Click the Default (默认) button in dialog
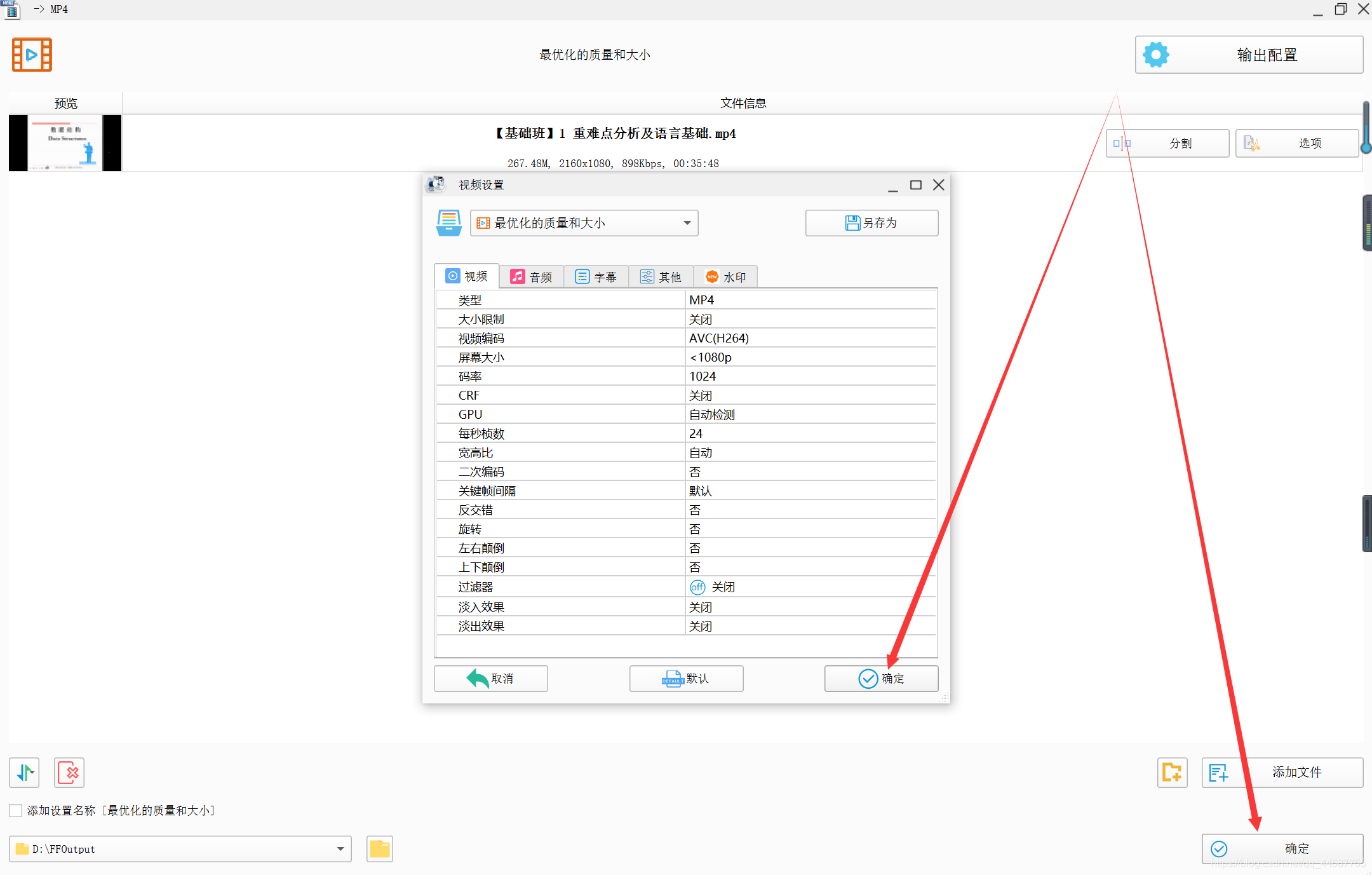 (x=686, y=679)
